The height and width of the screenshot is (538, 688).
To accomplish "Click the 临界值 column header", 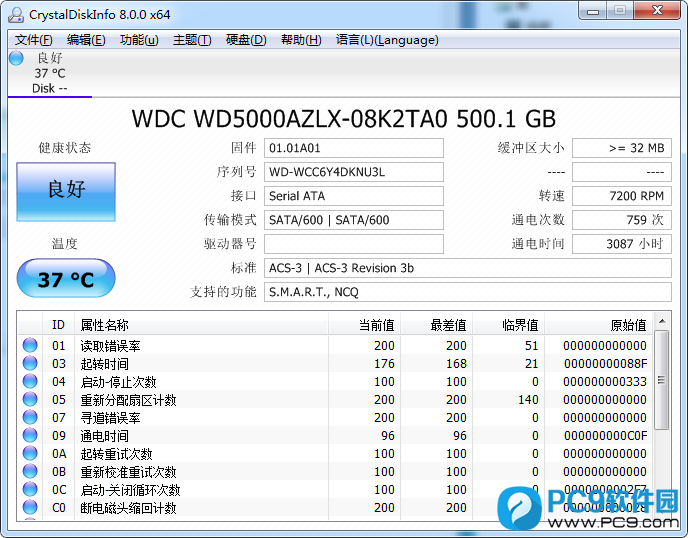I will click(x=508, y=325).
